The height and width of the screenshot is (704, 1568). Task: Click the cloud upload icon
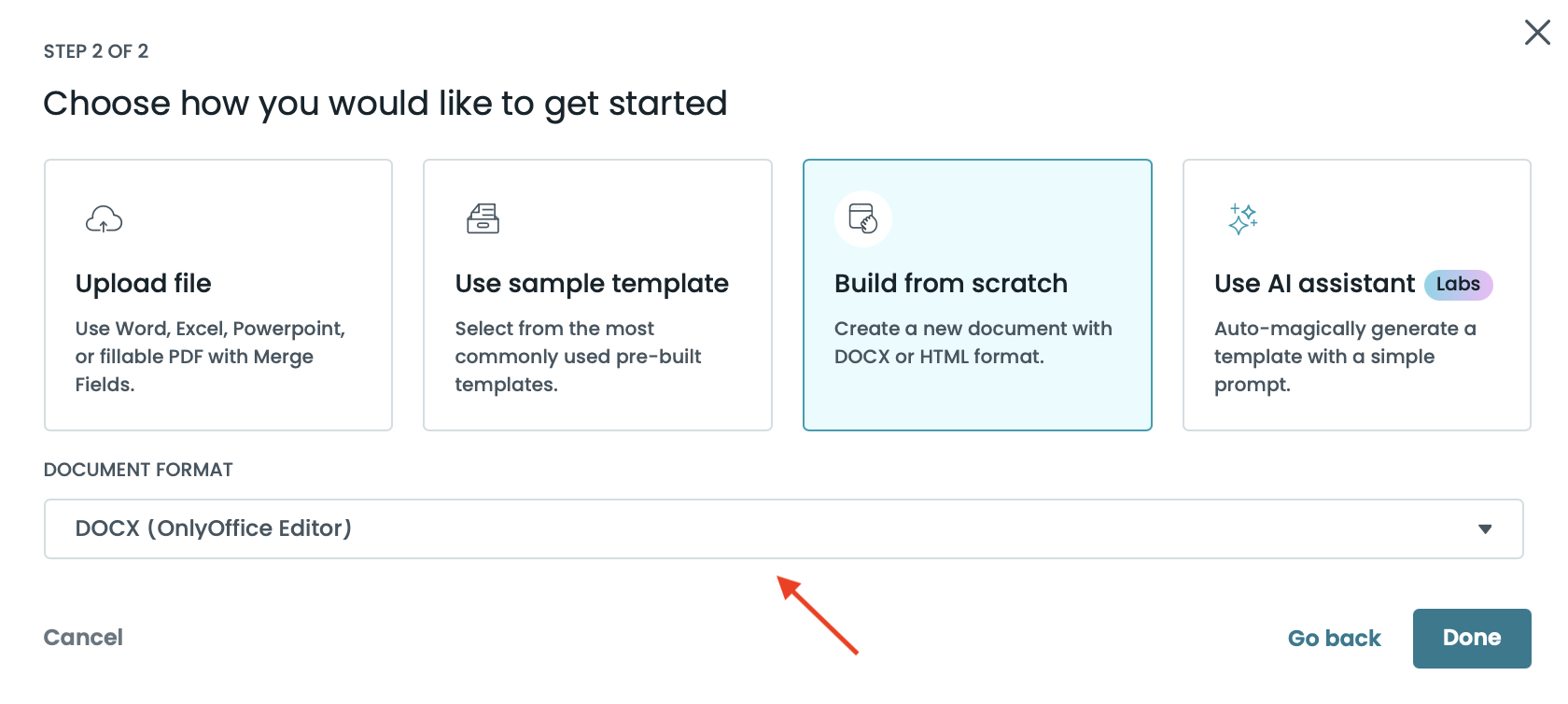pyautogui.click(x=104, y=219)
